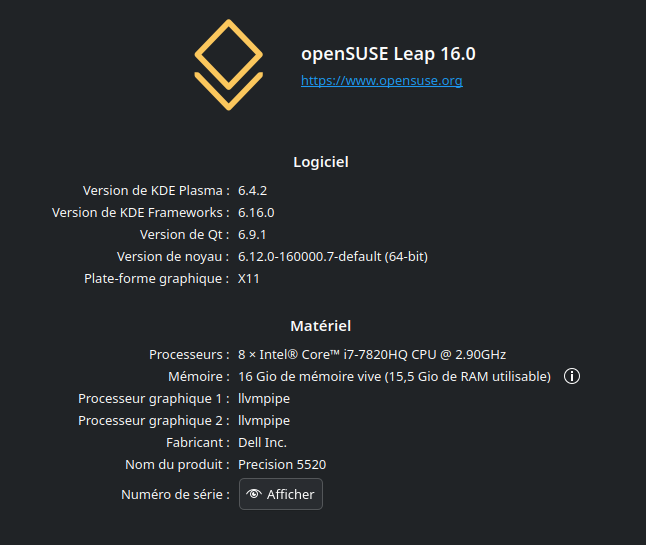Click the 16 Gio memory value
Image resolution: width=646 pixels, height=545 pixels.
[x=394, y=376]
